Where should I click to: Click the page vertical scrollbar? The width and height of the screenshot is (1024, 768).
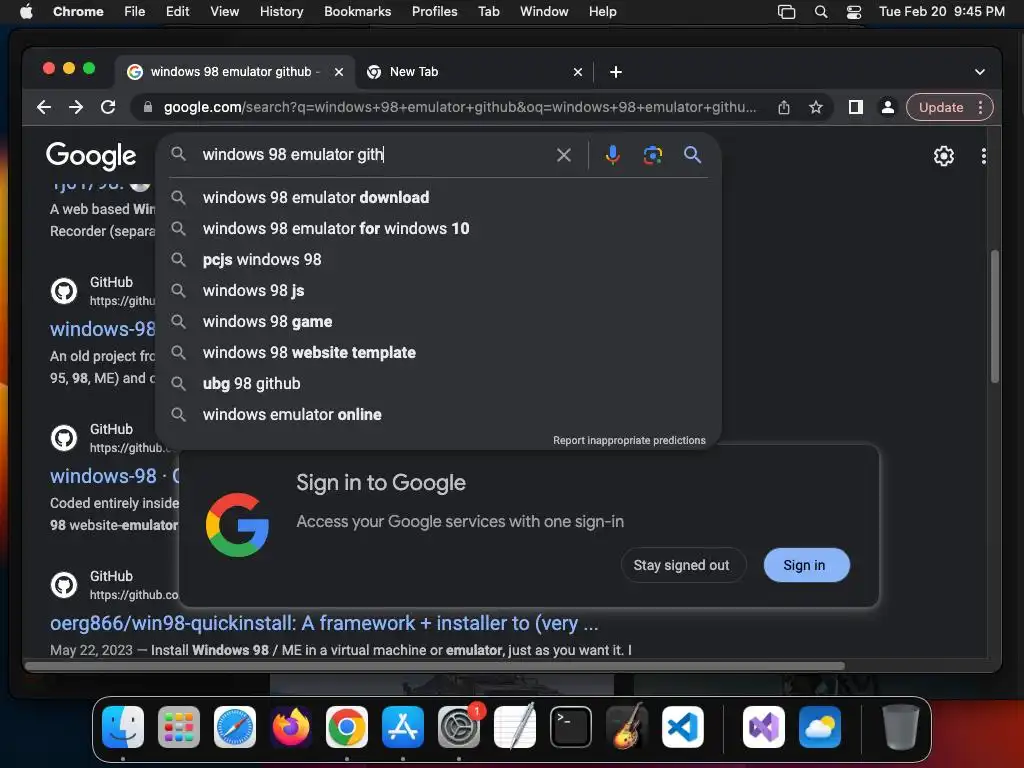click(995, 317)
